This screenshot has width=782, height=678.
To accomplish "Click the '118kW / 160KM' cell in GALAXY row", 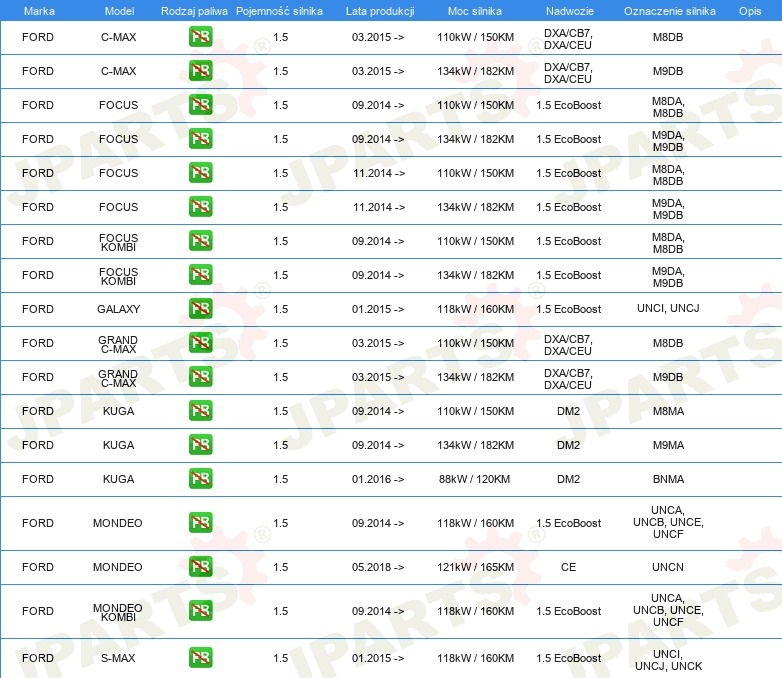I will tap(475, 309).
